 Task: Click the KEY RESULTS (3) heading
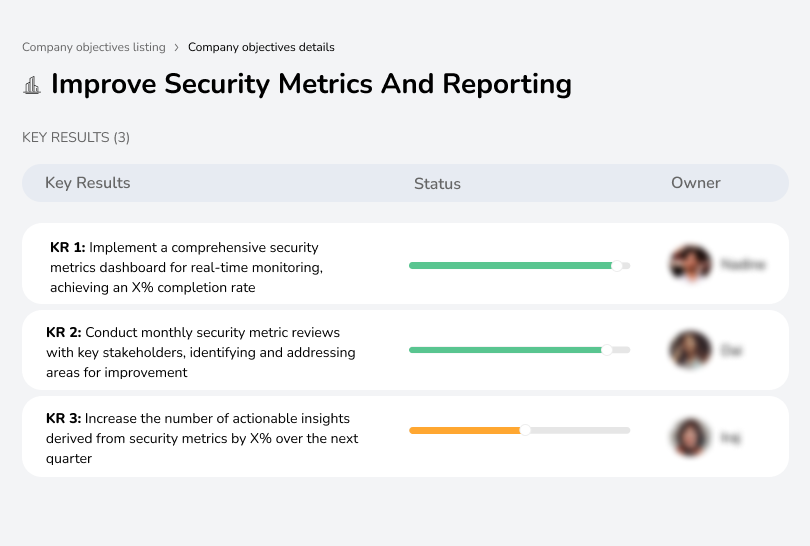click(76, 137)
